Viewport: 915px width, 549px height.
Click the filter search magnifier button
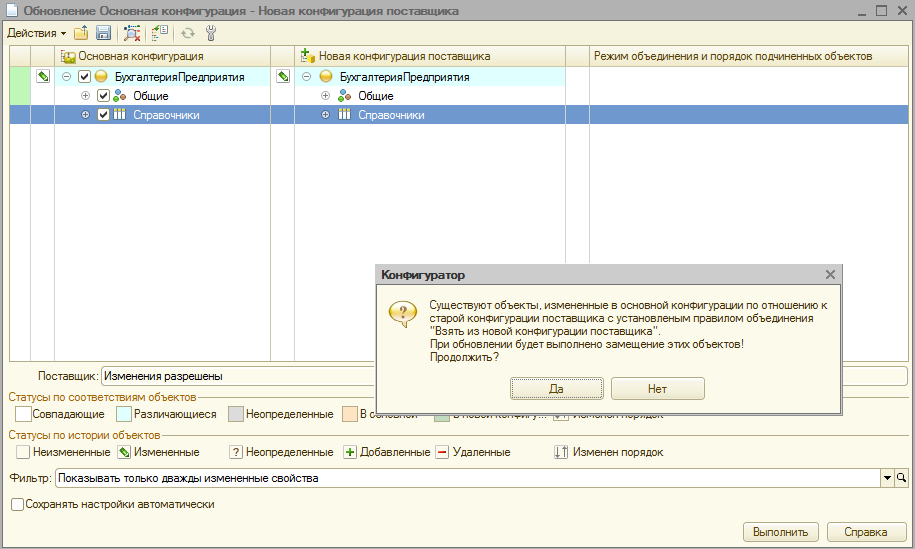(x=902, y=478)
